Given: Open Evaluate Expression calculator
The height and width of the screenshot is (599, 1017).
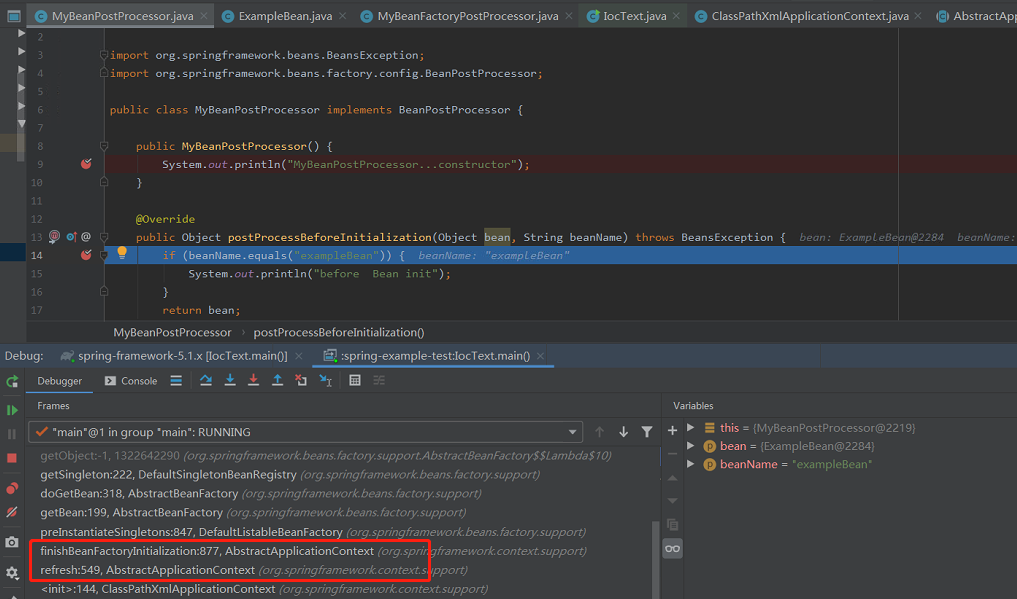Looking at the screenshot, I should pos(355,381).
